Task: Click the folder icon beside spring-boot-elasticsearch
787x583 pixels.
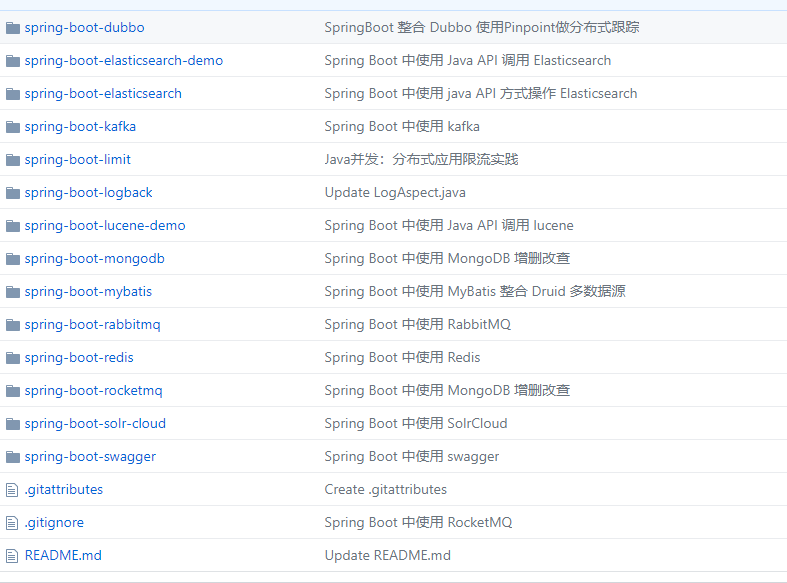Action: click(x=13, y=94)
